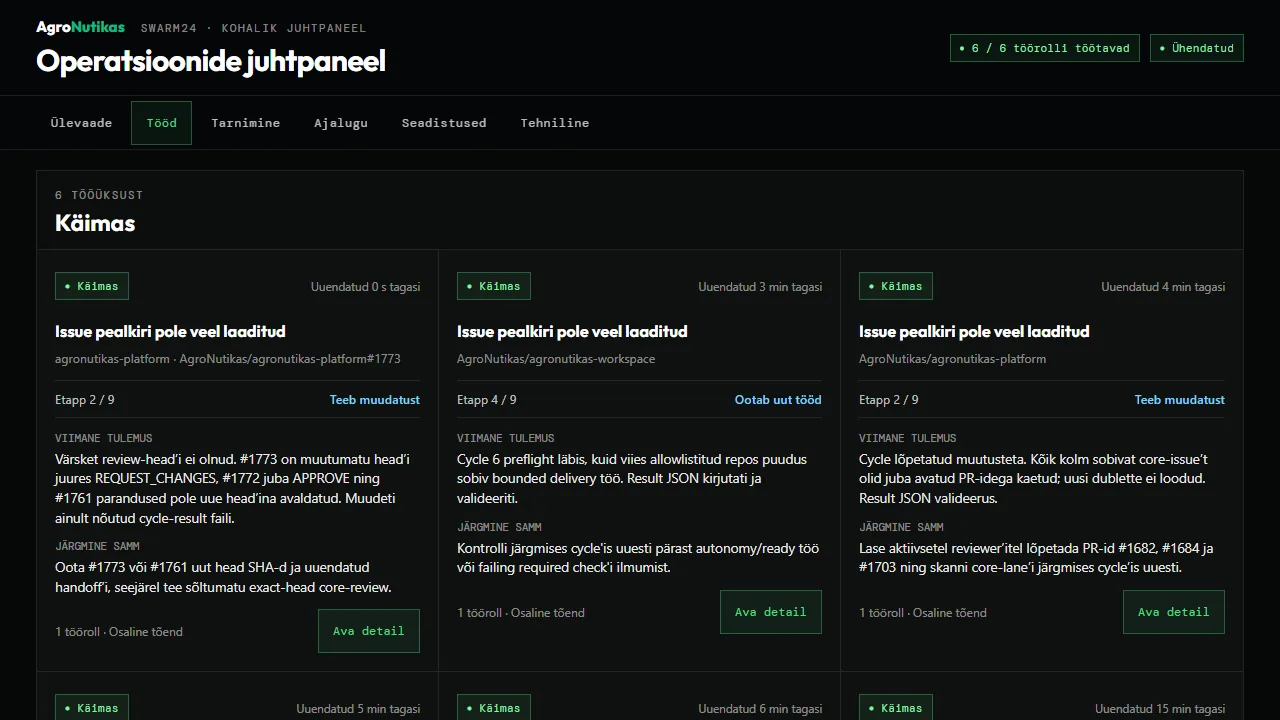Click the 'Uuendatud 6 min tagasi' timestamp
Image resolution: width=1280 pixels, height=720 pixels.
(760, 709)
